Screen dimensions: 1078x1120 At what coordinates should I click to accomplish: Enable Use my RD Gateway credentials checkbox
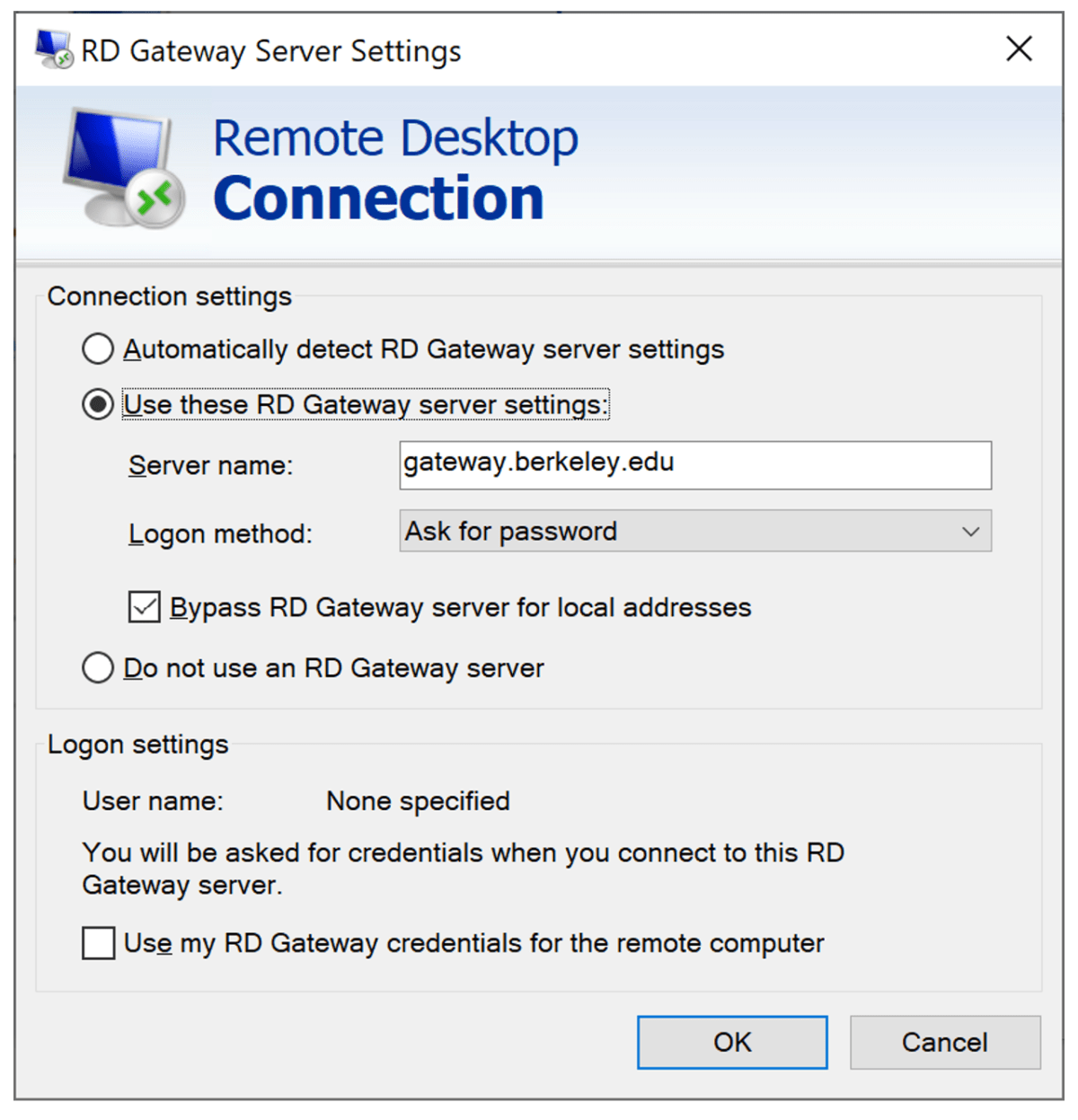[x=99, y=943]
